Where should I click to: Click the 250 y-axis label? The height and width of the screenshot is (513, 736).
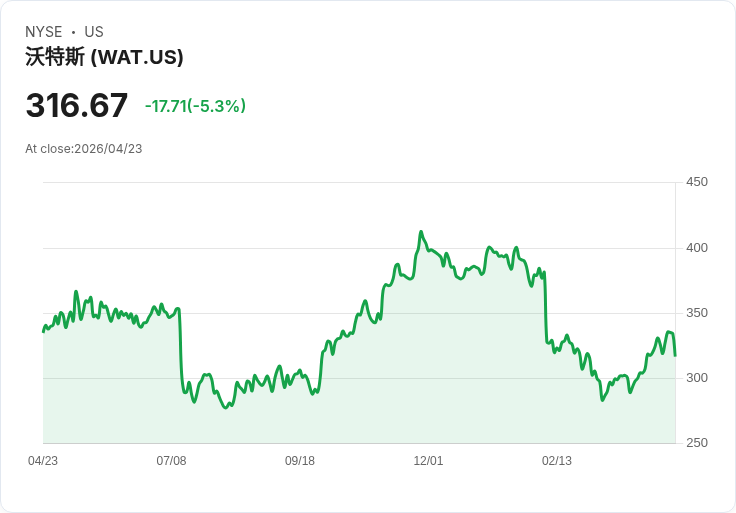tap(696, 443)
